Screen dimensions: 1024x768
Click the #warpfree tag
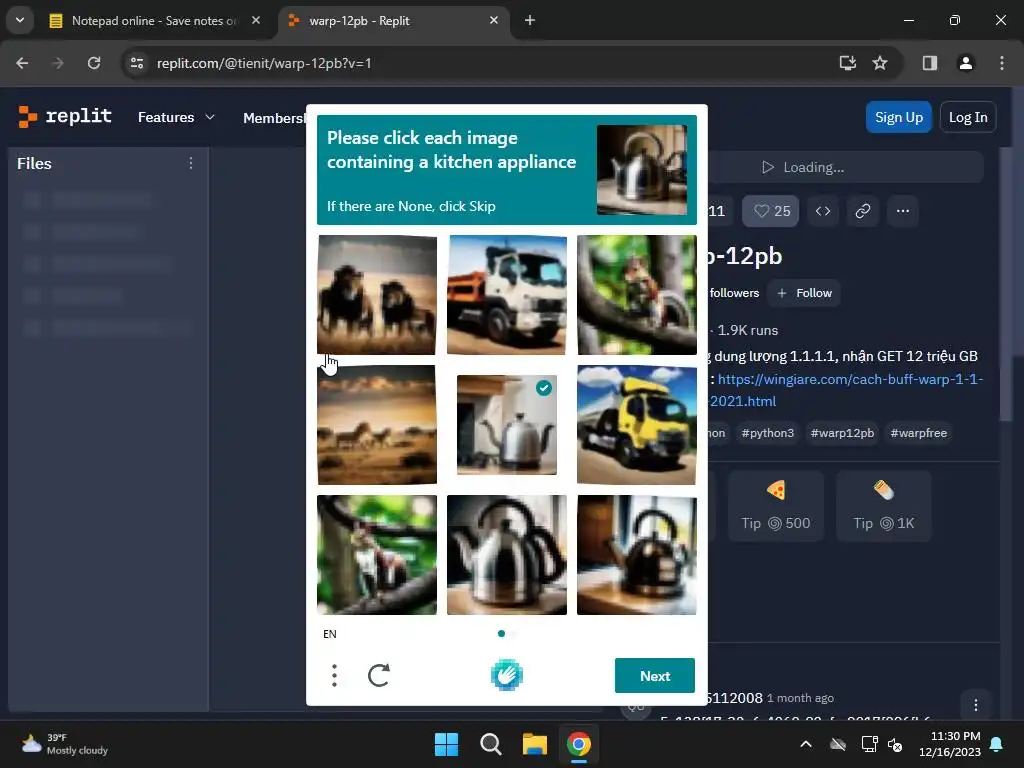[x=918, y=433]
